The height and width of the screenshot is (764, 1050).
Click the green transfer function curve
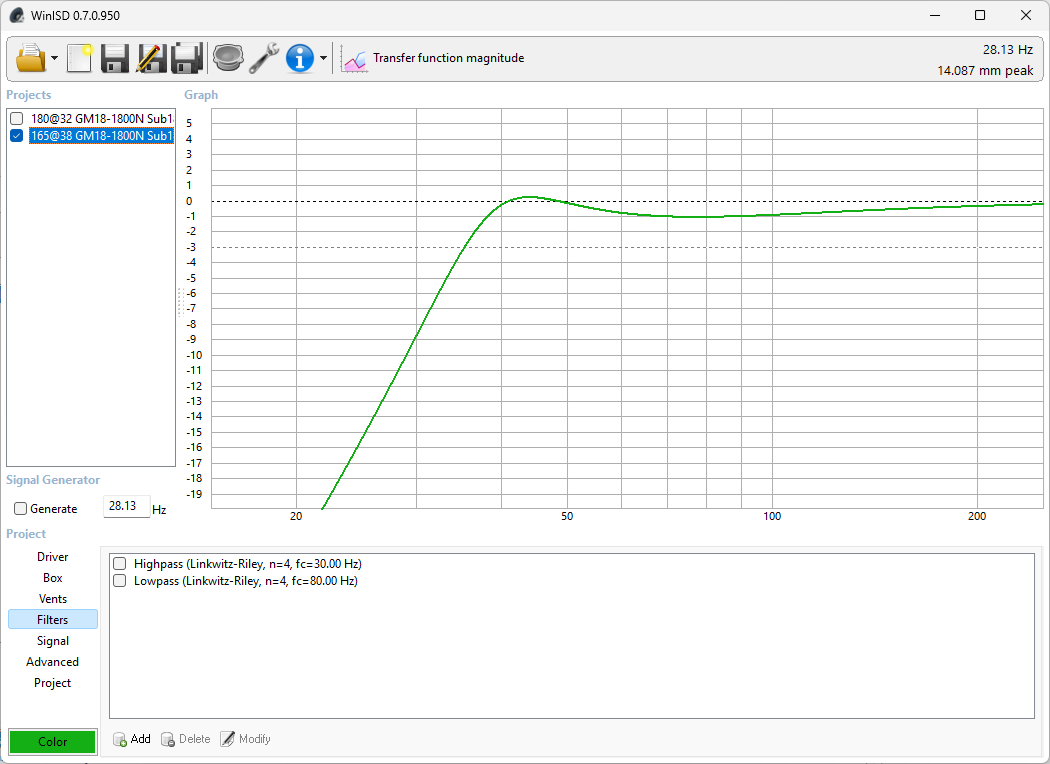click(415, 335)
